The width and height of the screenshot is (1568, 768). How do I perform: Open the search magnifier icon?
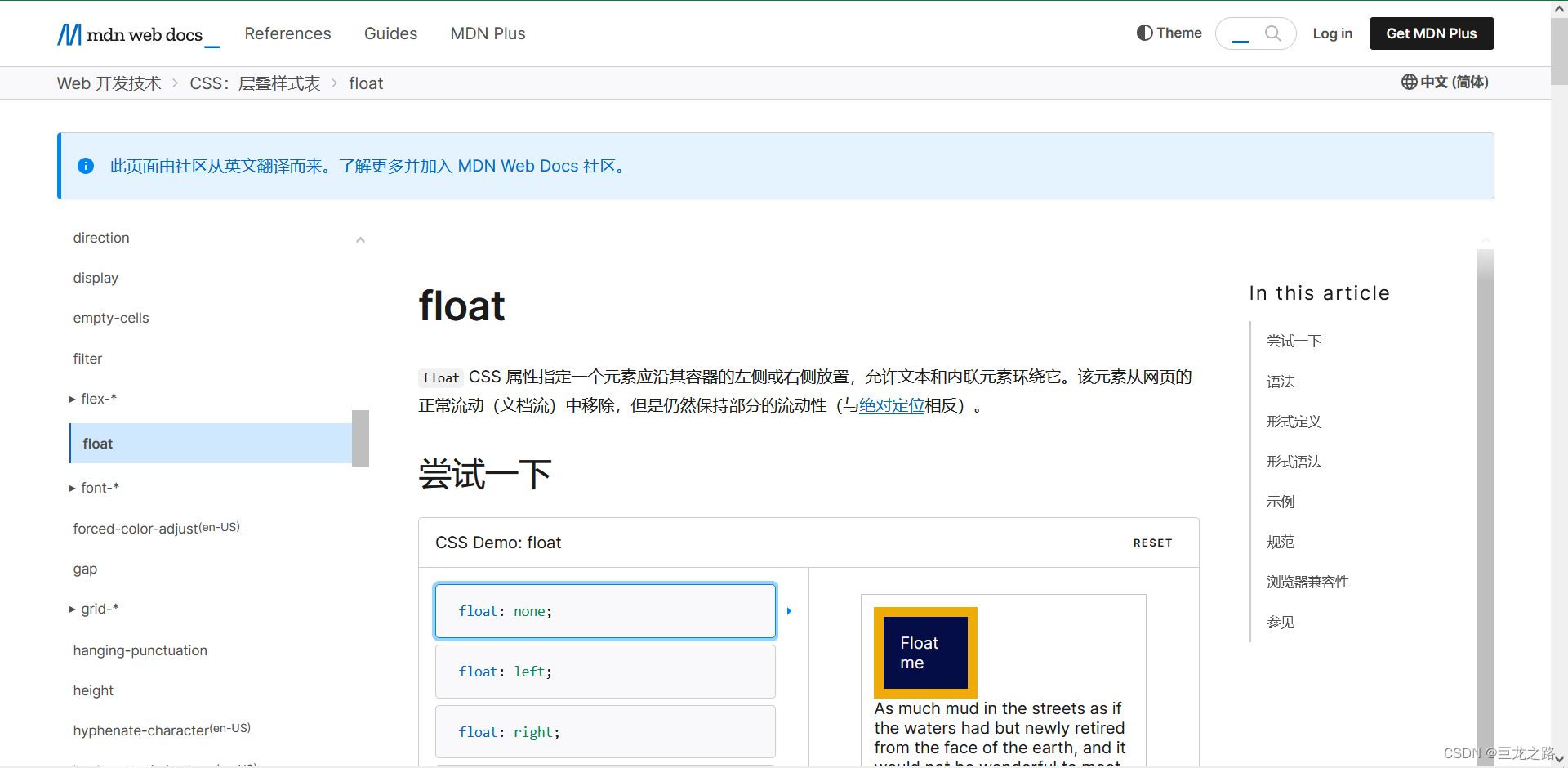(x=1273, y=33)
